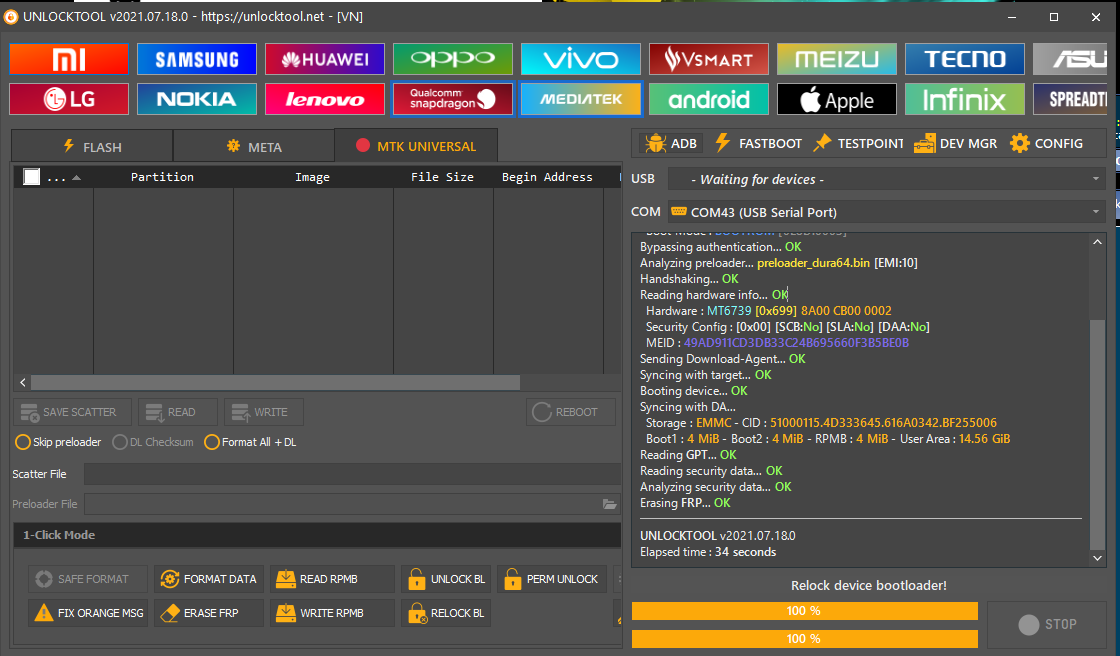Open the ADB bug icon tab
Viewport: 1120px width, 656px height.
[671, 144]
